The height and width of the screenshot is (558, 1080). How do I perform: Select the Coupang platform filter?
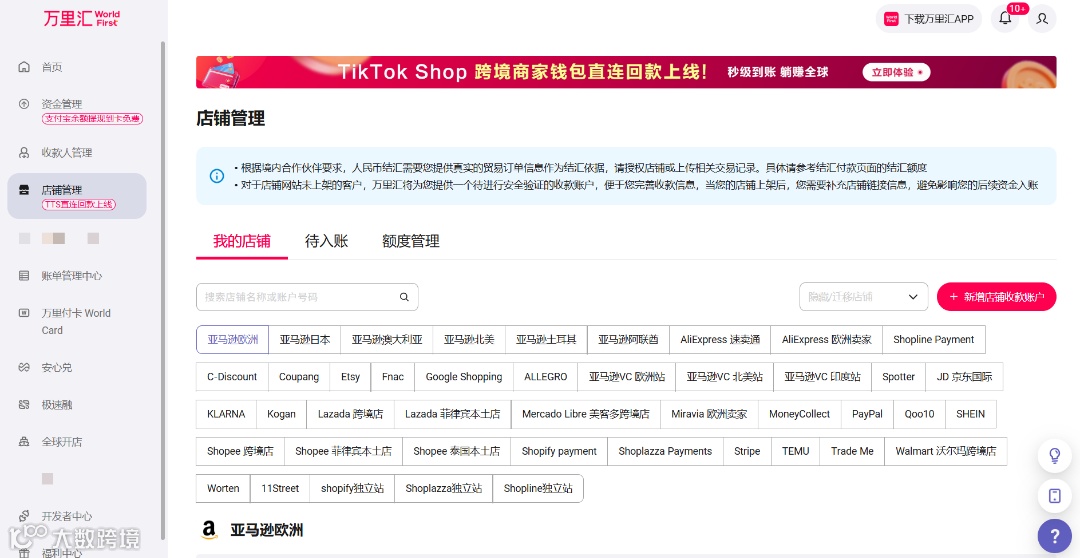(x=299, y=377)
